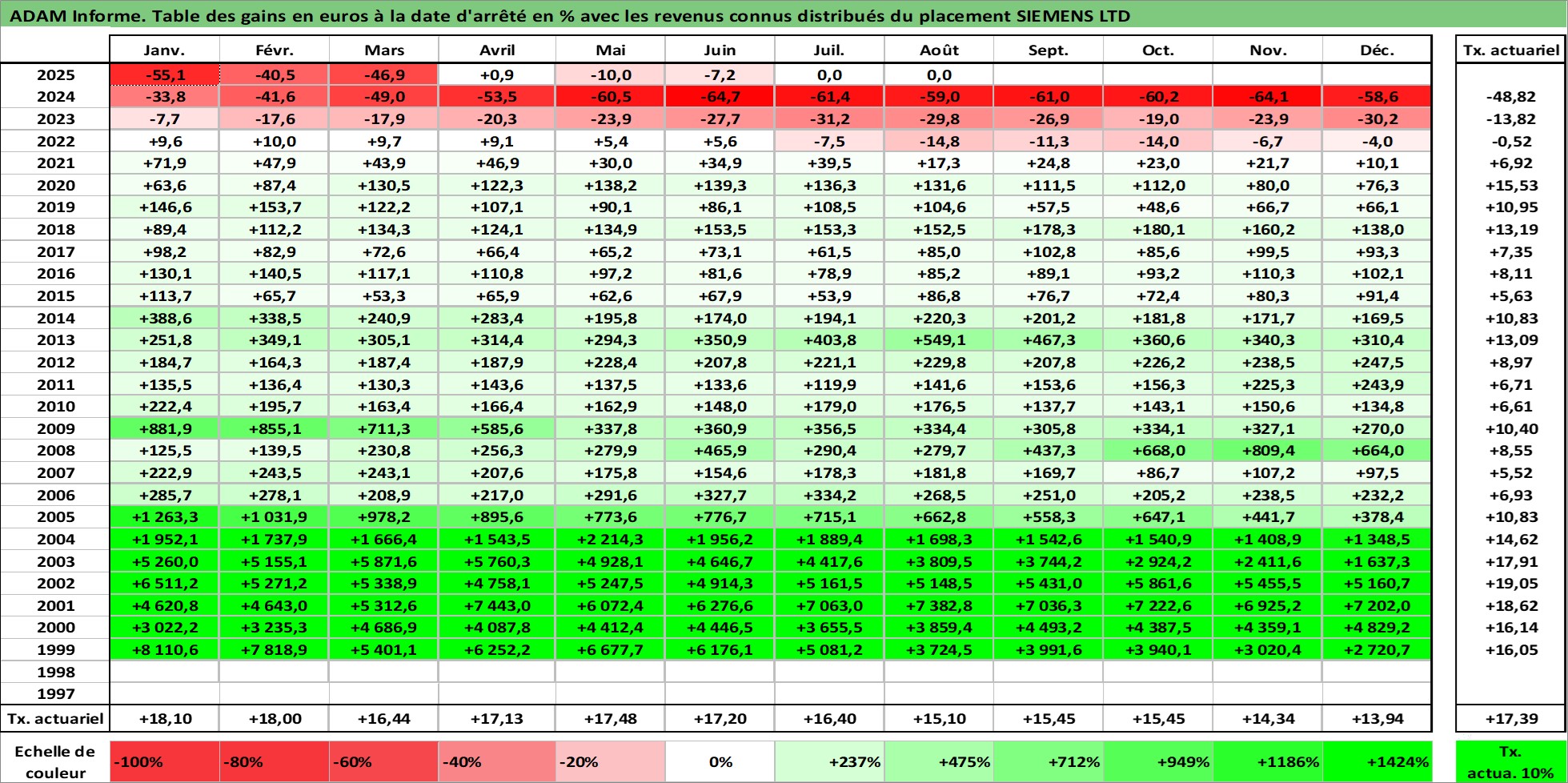Select overall actuarial rate +17,39
The image size is (1568, 783).
[x=1511, y=719]
